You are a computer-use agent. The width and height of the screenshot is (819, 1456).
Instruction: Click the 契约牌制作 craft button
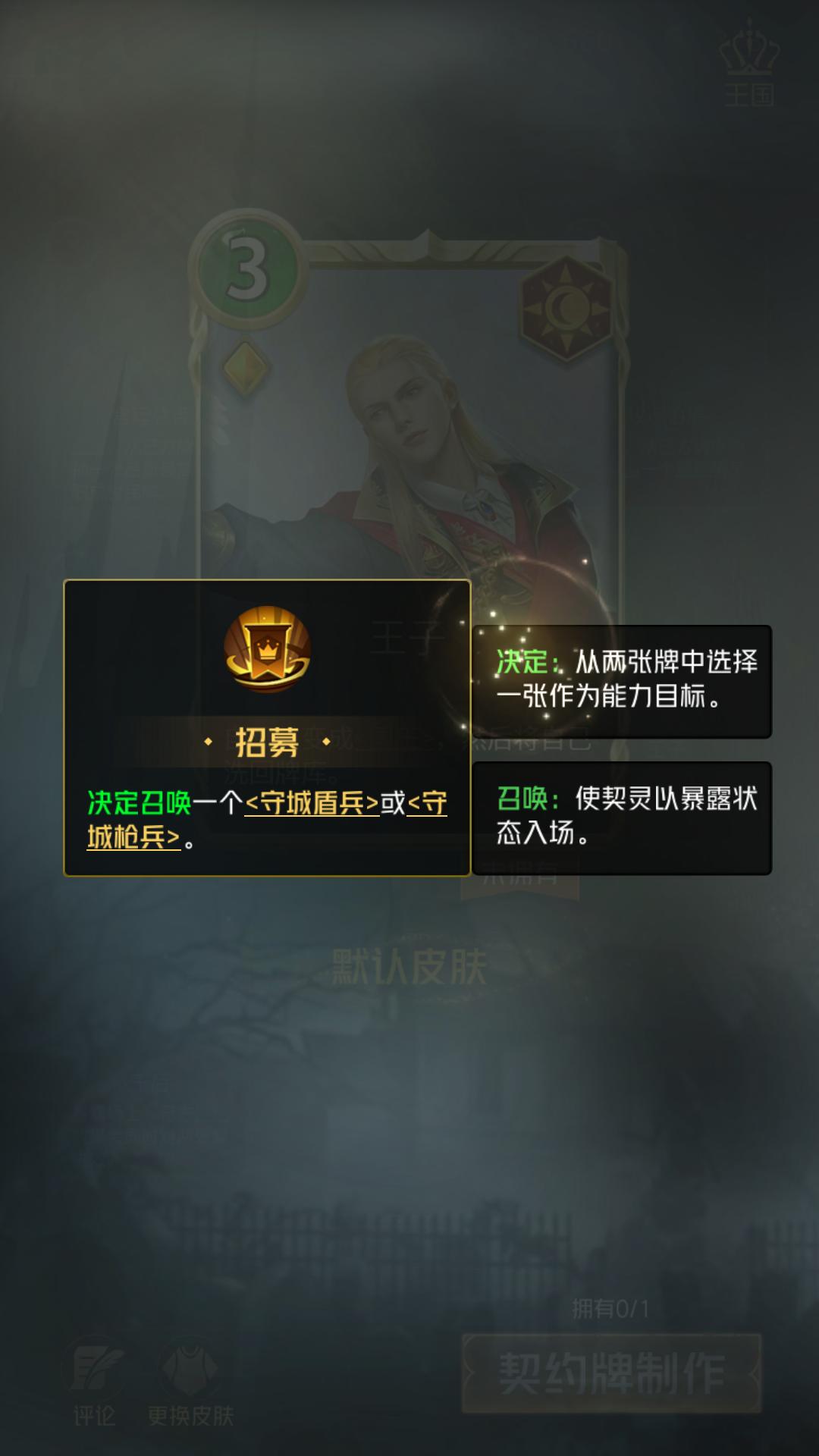click(x=611, y=1373)
